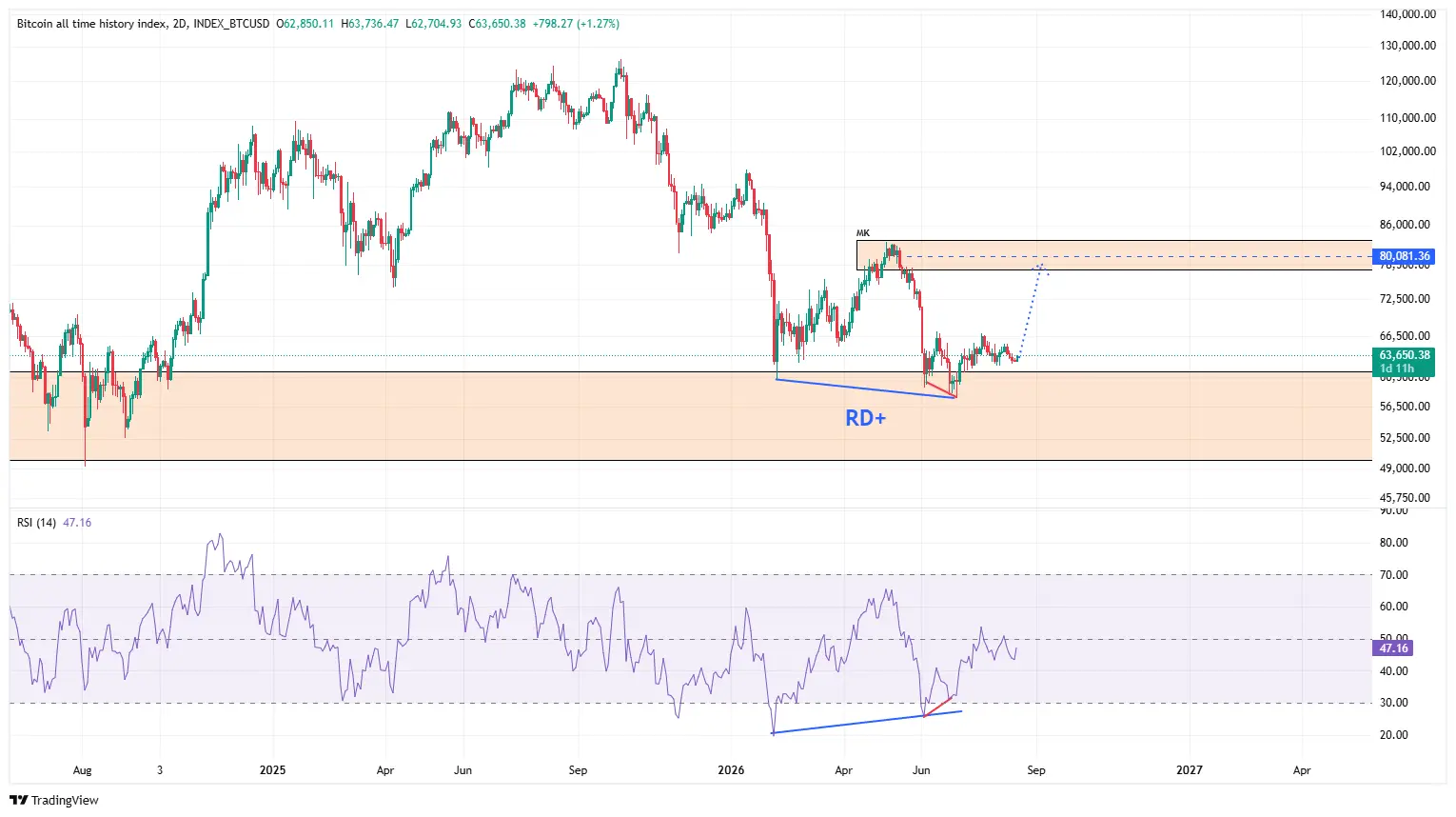1456x817 pixels.
Task: Click the 1d 11h bar countdown
Action: coord(1397,369)
